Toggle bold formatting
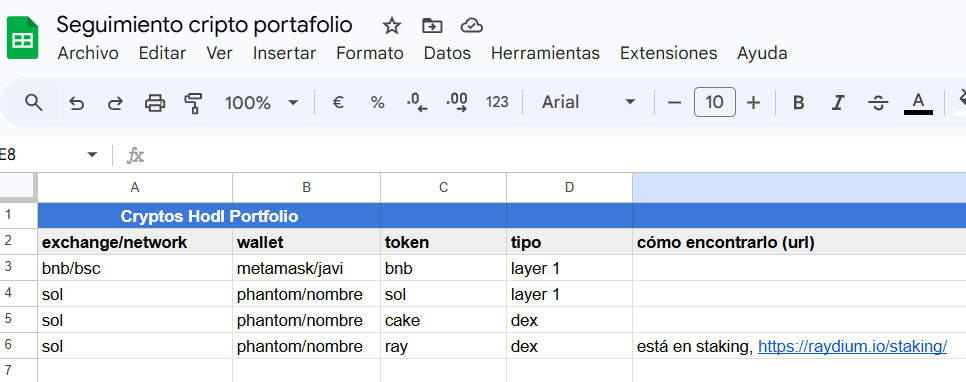The image size is (966, 382). 798,102
